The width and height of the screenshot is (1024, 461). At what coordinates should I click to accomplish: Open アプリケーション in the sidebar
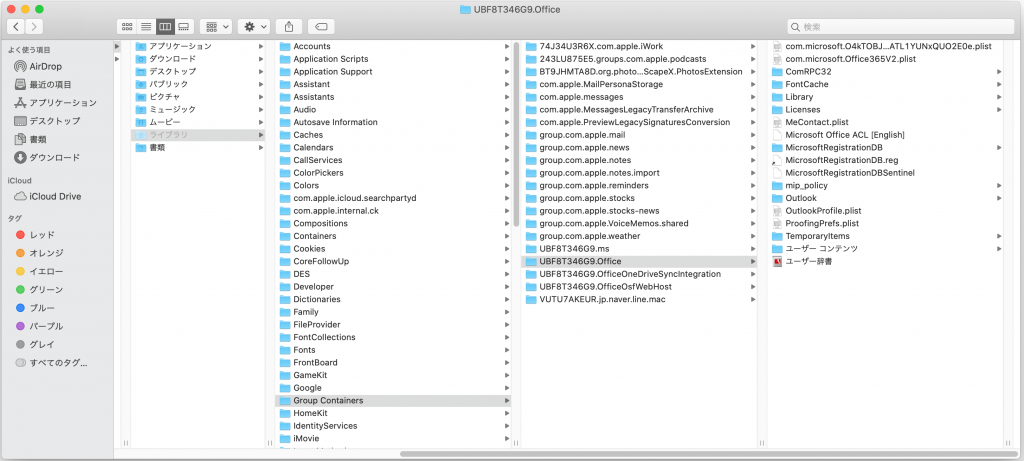tap(55, 103)
